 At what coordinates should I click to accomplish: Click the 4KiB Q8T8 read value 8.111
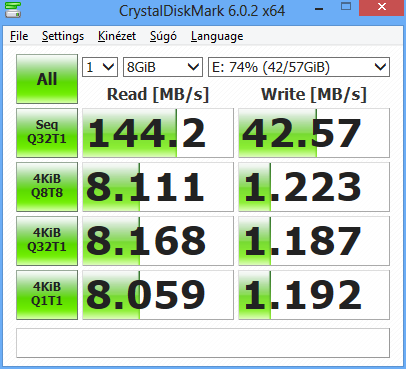tap(158, 187)
